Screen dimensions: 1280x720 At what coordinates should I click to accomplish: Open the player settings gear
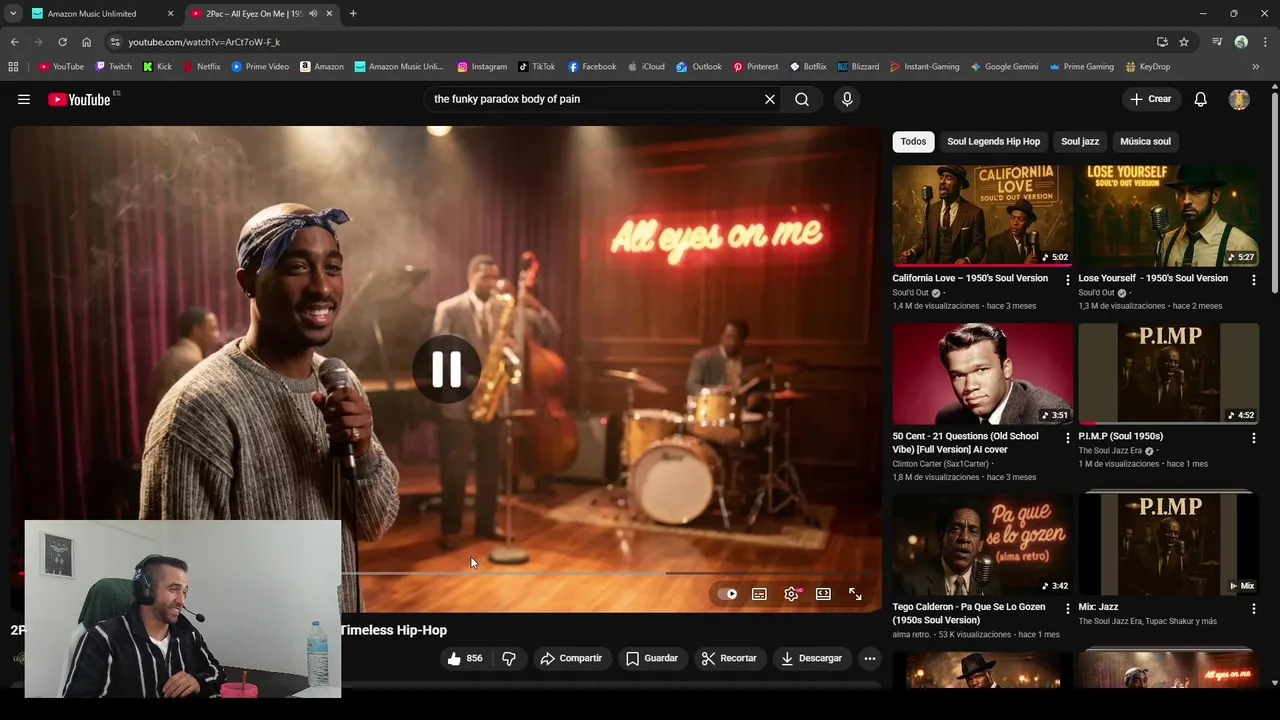click(x=792, y=594)
